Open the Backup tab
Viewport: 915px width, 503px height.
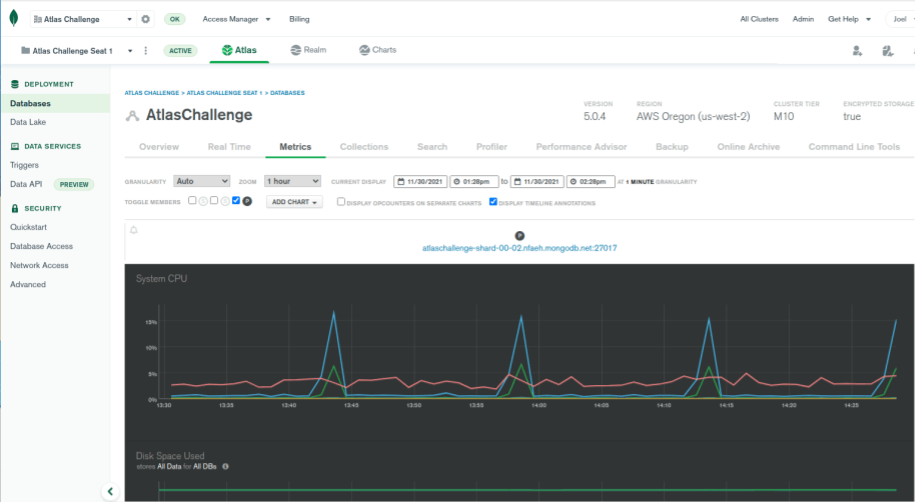pos(672,147)
